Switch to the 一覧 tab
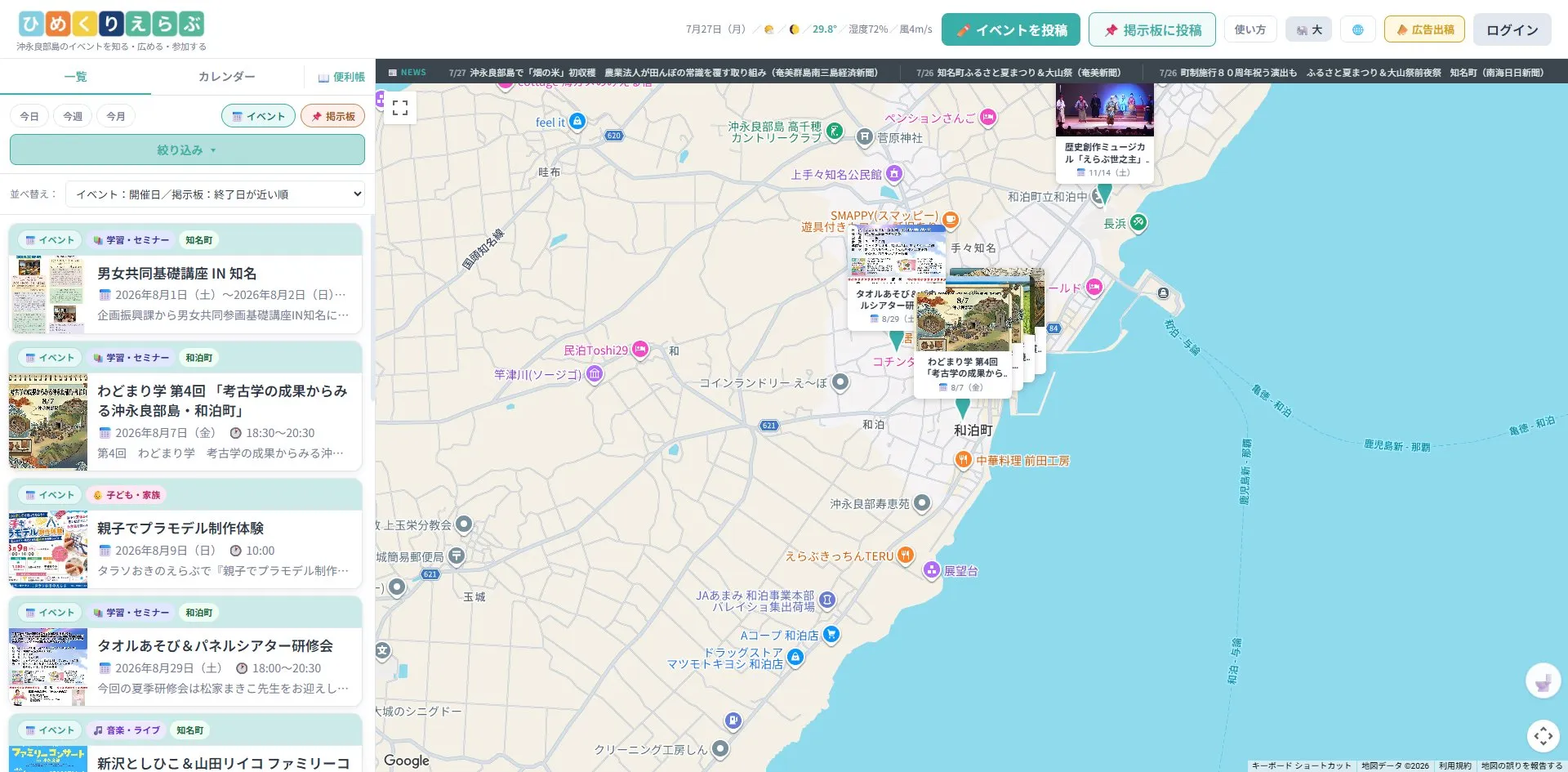The height and width of the screenshot is (772, 1568). 75,77
